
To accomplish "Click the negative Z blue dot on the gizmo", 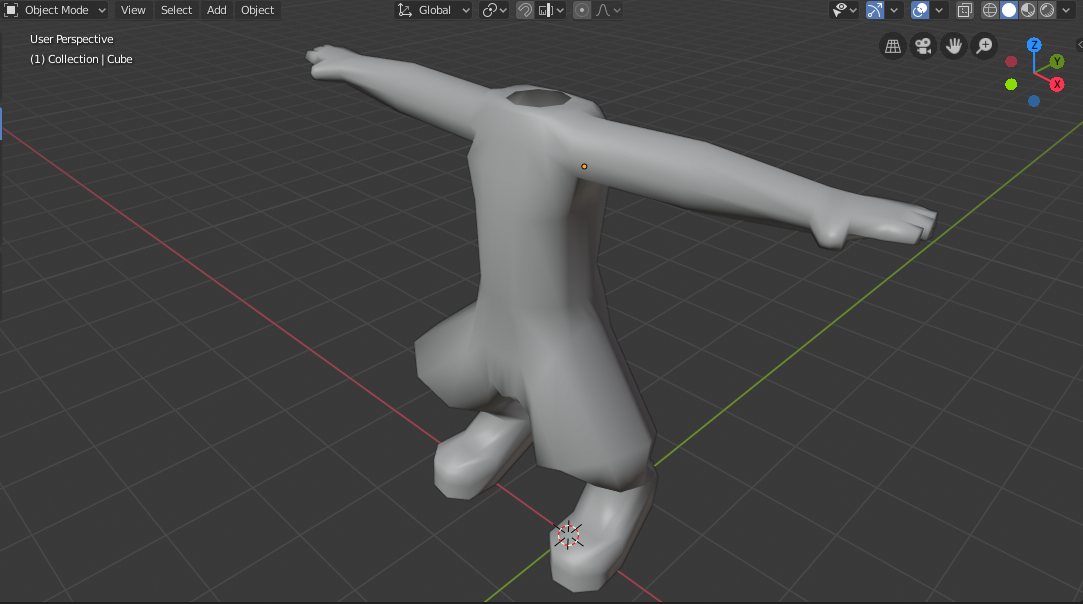I will (x=1034, y=101).
